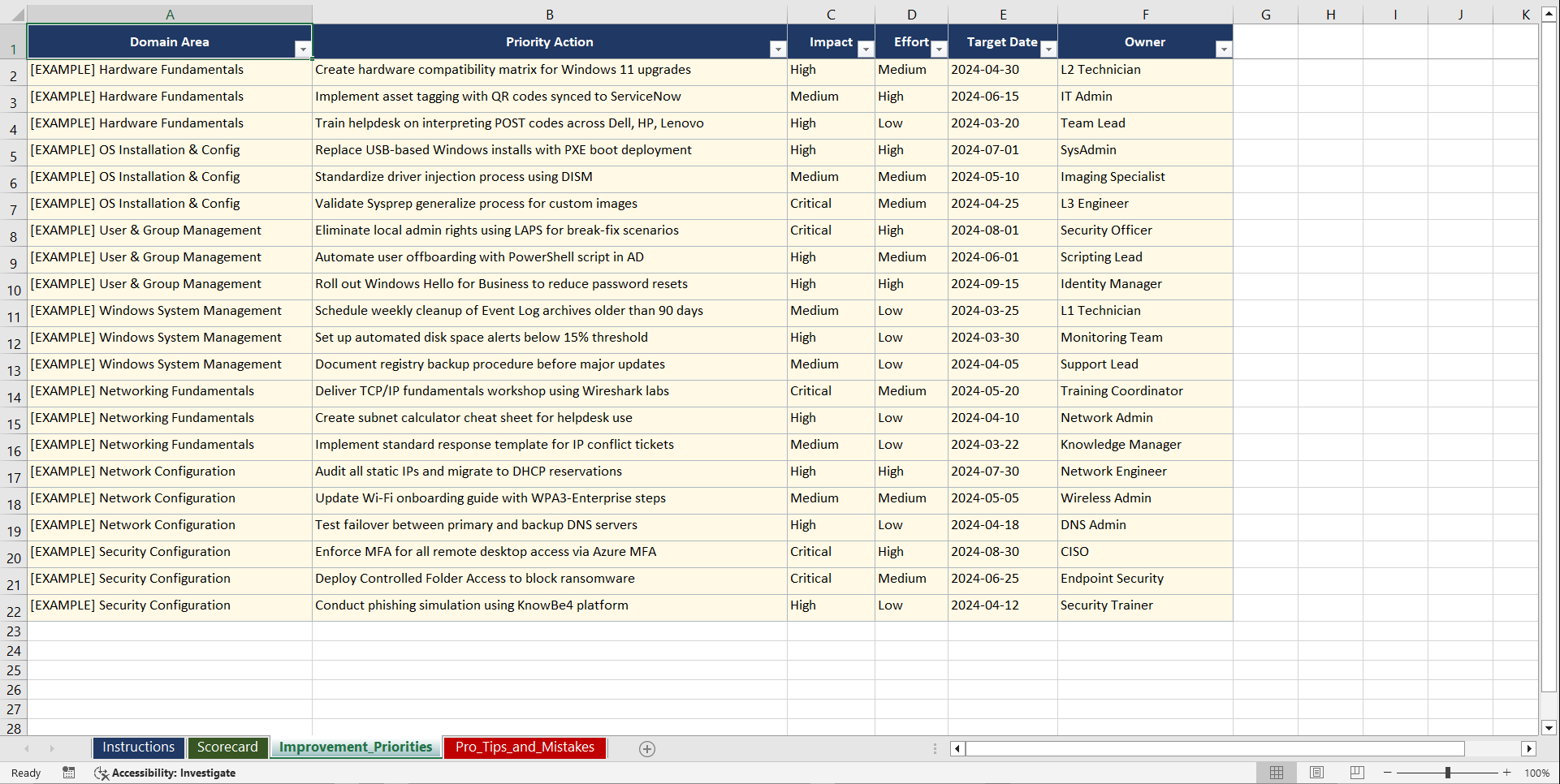Open the Target Date filter dropdown

click(1048, 50)
